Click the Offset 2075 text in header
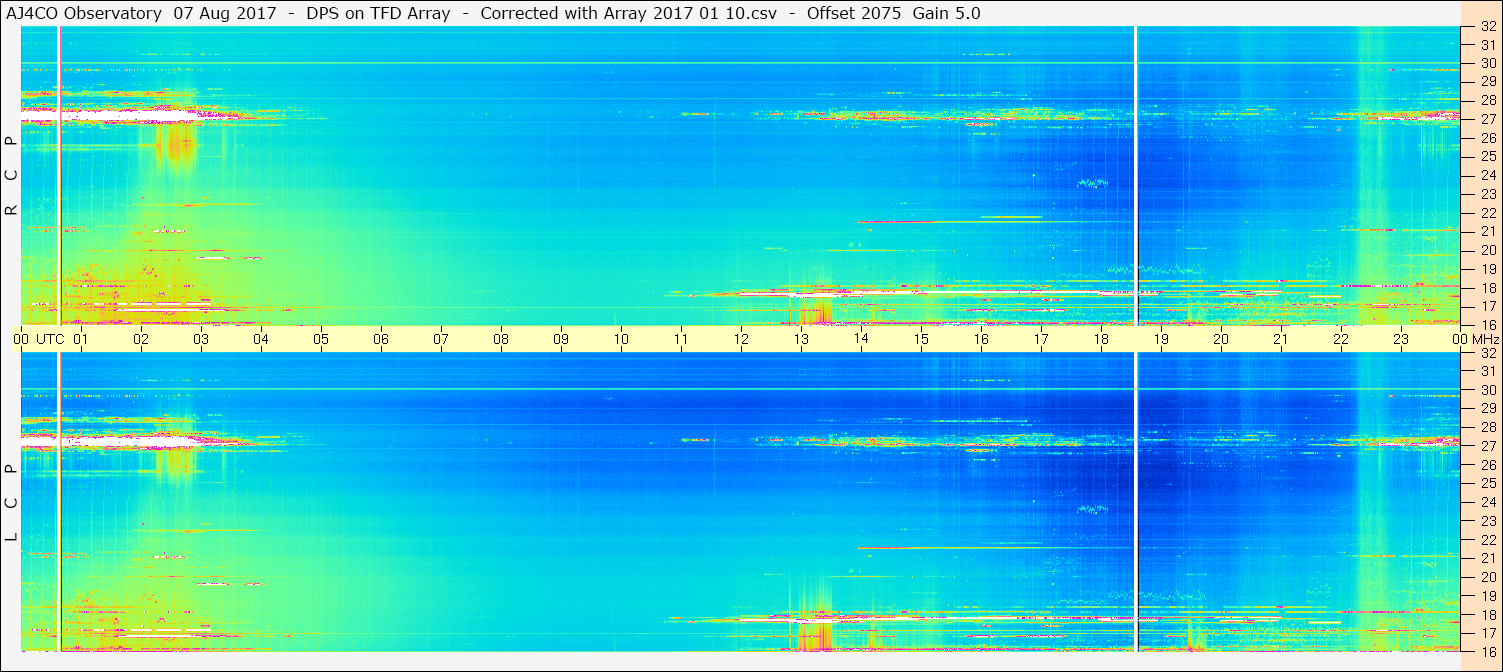The height and width of the screenshot is (672, 1503). 853,13
